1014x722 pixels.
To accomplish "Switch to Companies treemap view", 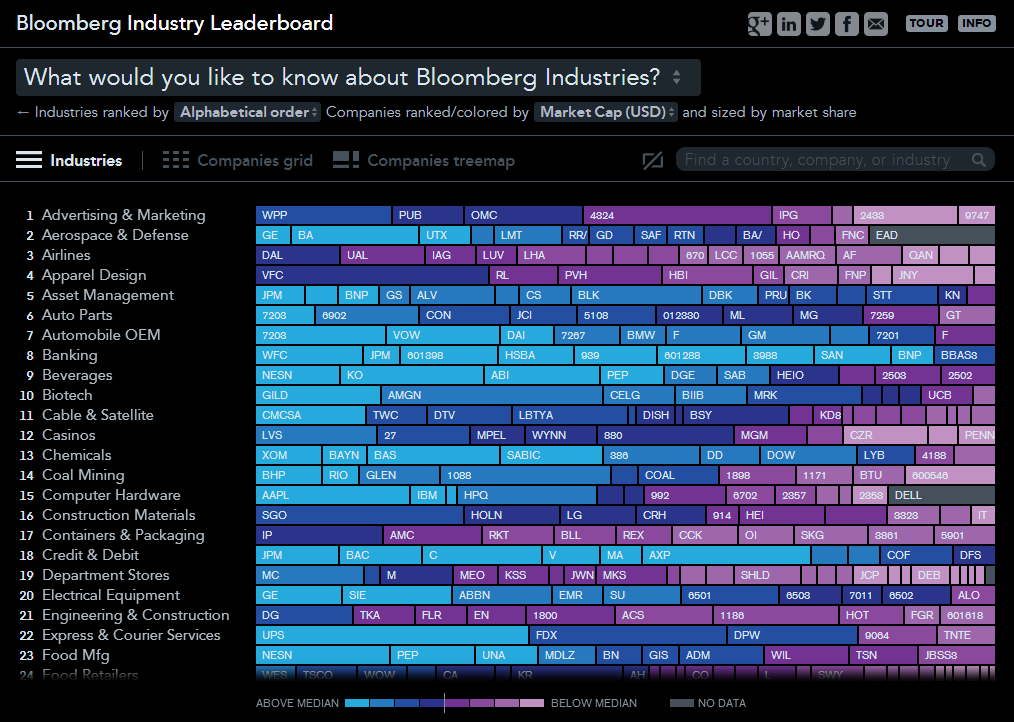I will tap(424, 160).
